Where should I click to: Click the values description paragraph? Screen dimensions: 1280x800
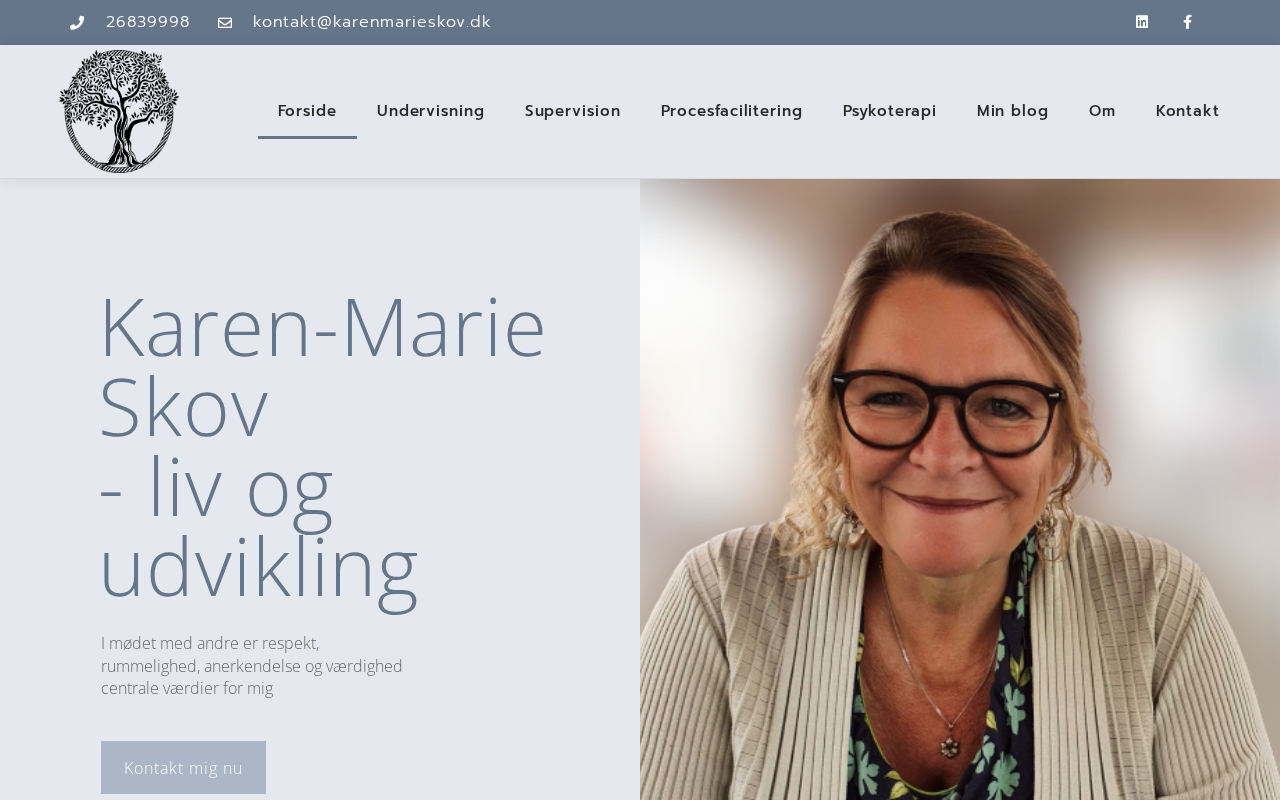[252, 666]
